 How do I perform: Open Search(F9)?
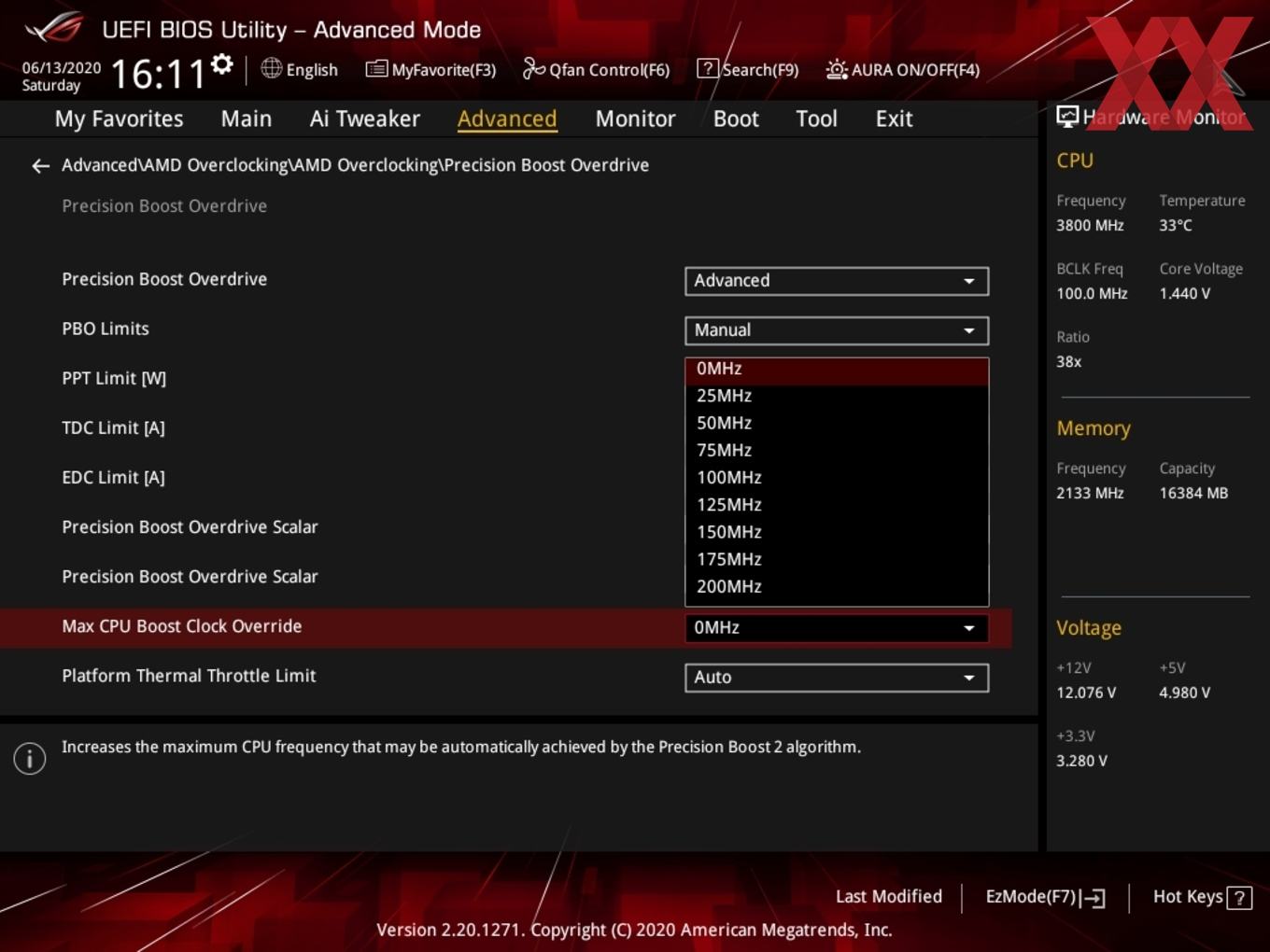[748, 69]
